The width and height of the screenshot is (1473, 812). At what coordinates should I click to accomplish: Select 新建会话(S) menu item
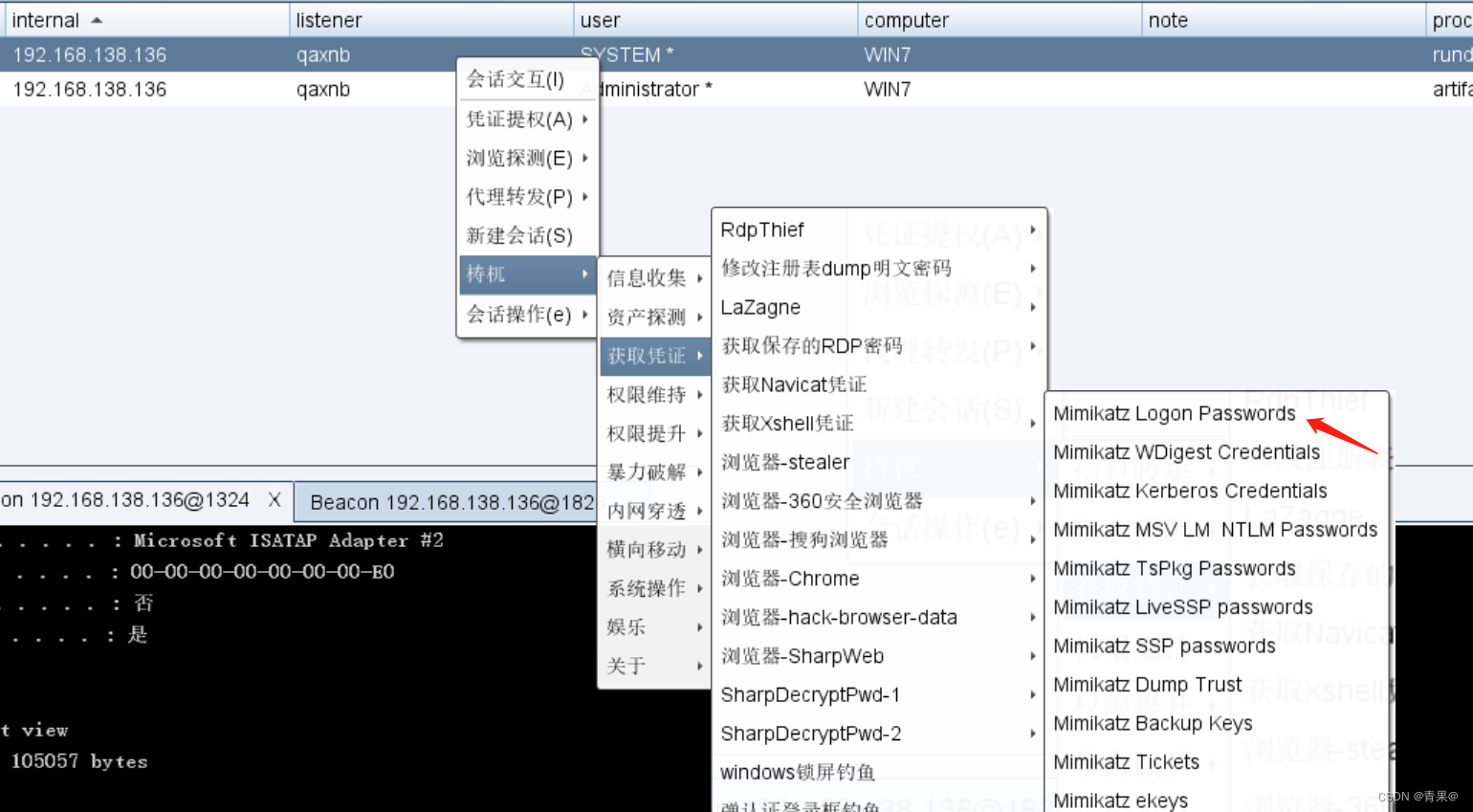(x=528, y=235)
